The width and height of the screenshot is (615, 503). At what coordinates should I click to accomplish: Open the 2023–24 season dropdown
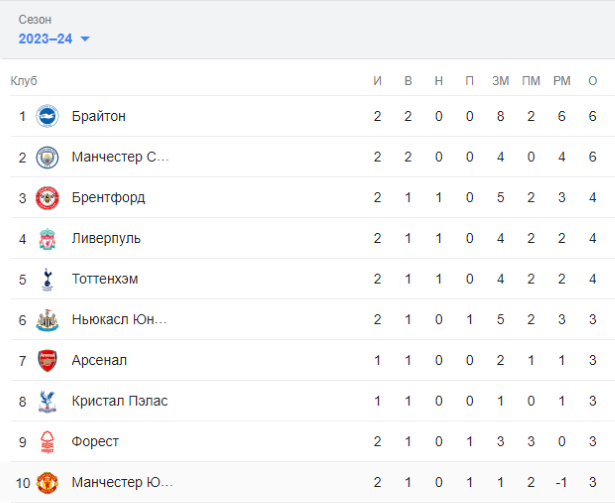(x=54, y=39)
